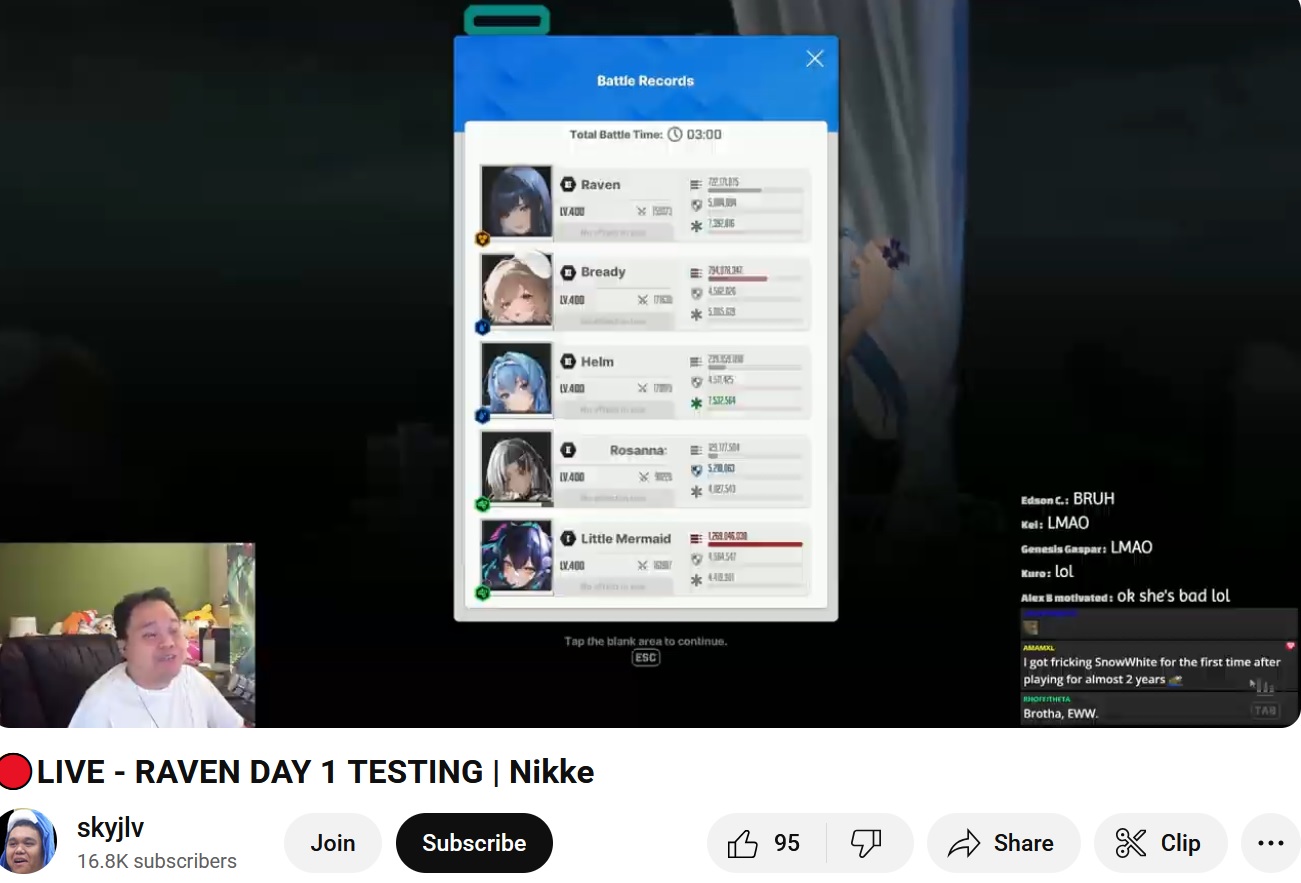Open the more actions three-dot menu
This screenshot has width=1301, height=883.
(1271, 843)
